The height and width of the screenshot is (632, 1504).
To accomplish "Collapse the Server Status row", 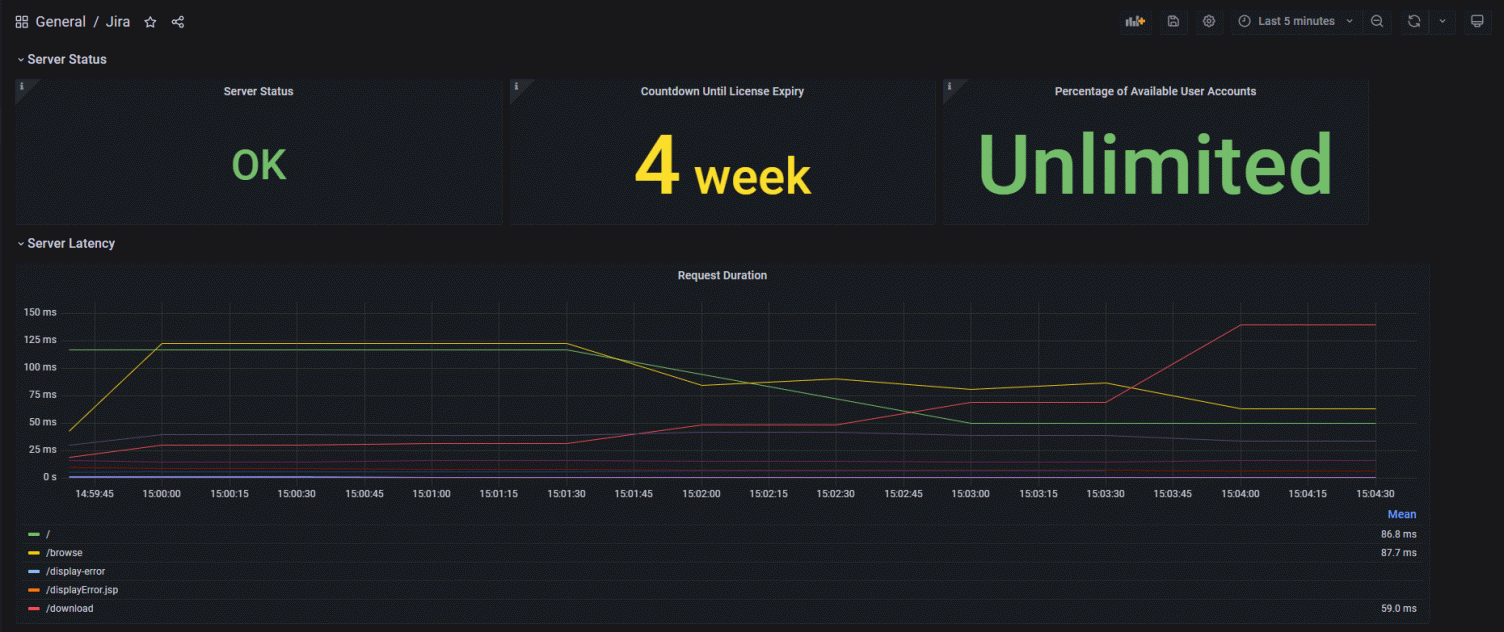I will click(62, 59).
